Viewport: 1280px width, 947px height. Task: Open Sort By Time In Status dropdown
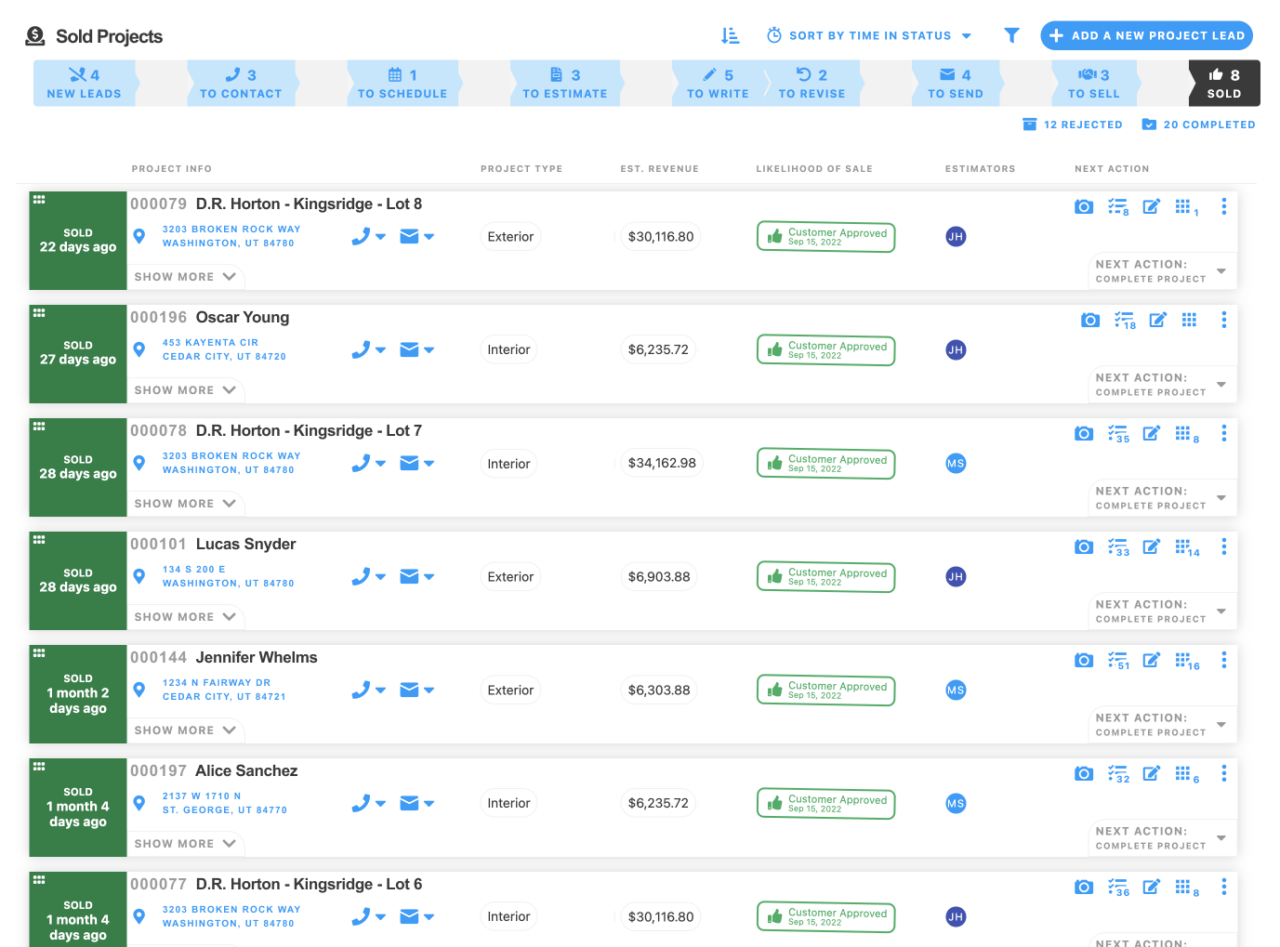pos(869,36)
